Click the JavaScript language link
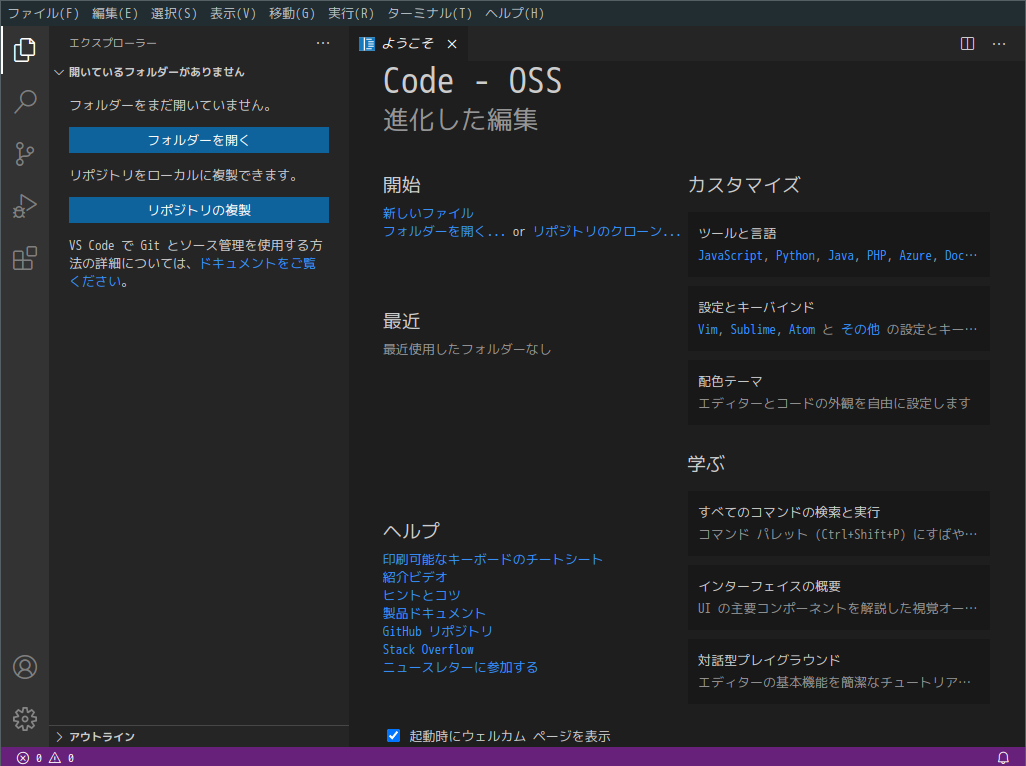Image resolution: width=1026 pixels, height=766 pixels. [730, 256]
